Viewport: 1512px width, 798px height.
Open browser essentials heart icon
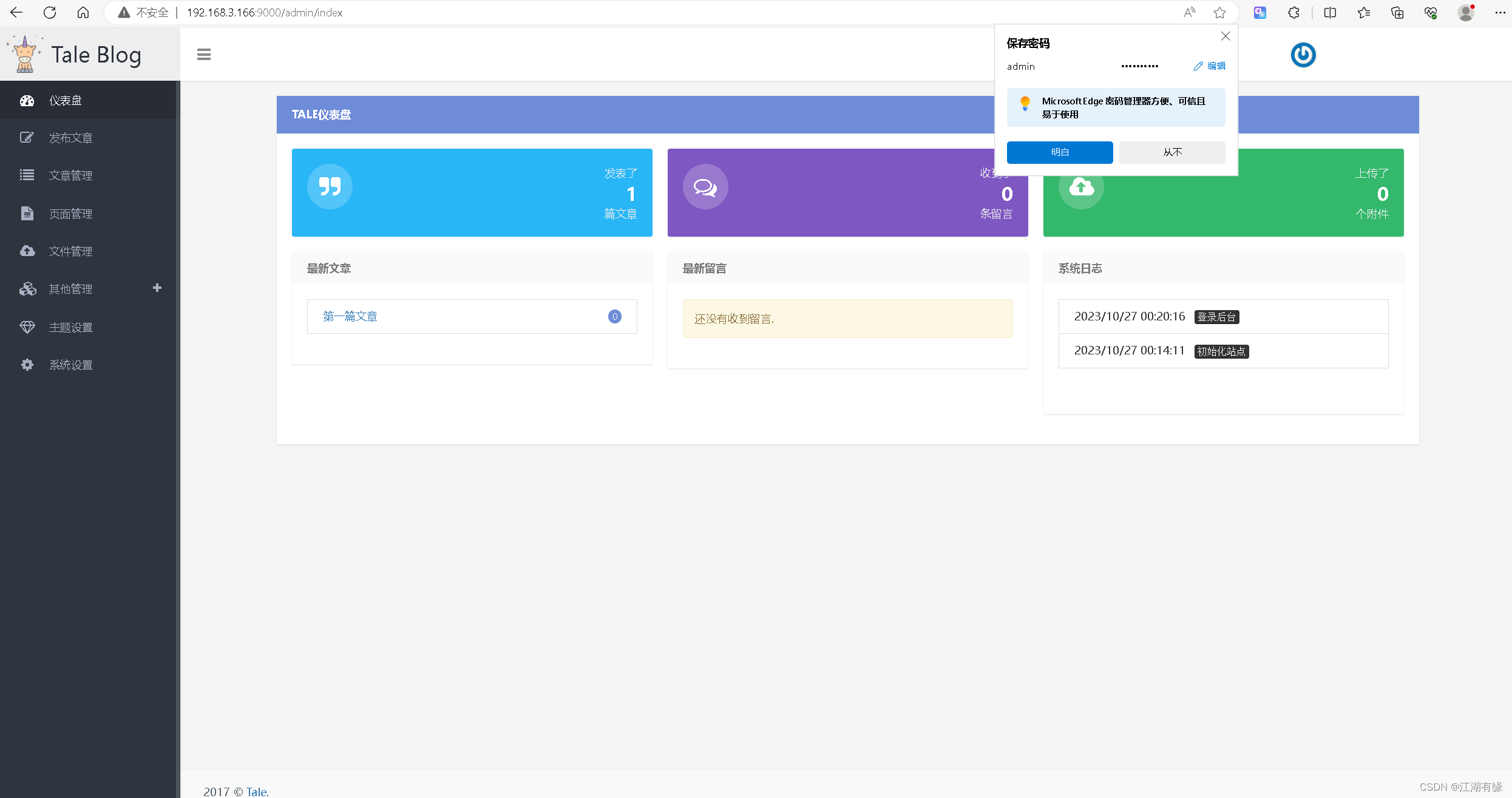pos(1431,12)
